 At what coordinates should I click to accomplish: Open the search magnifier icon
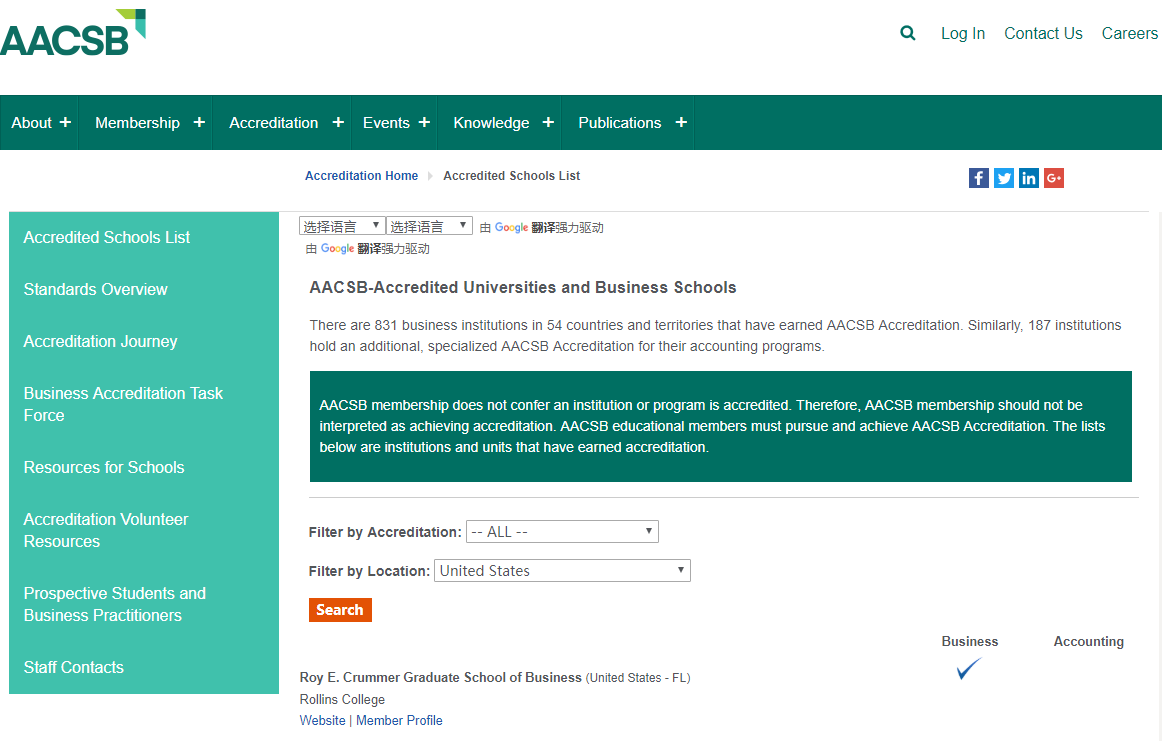click(907, 33)
